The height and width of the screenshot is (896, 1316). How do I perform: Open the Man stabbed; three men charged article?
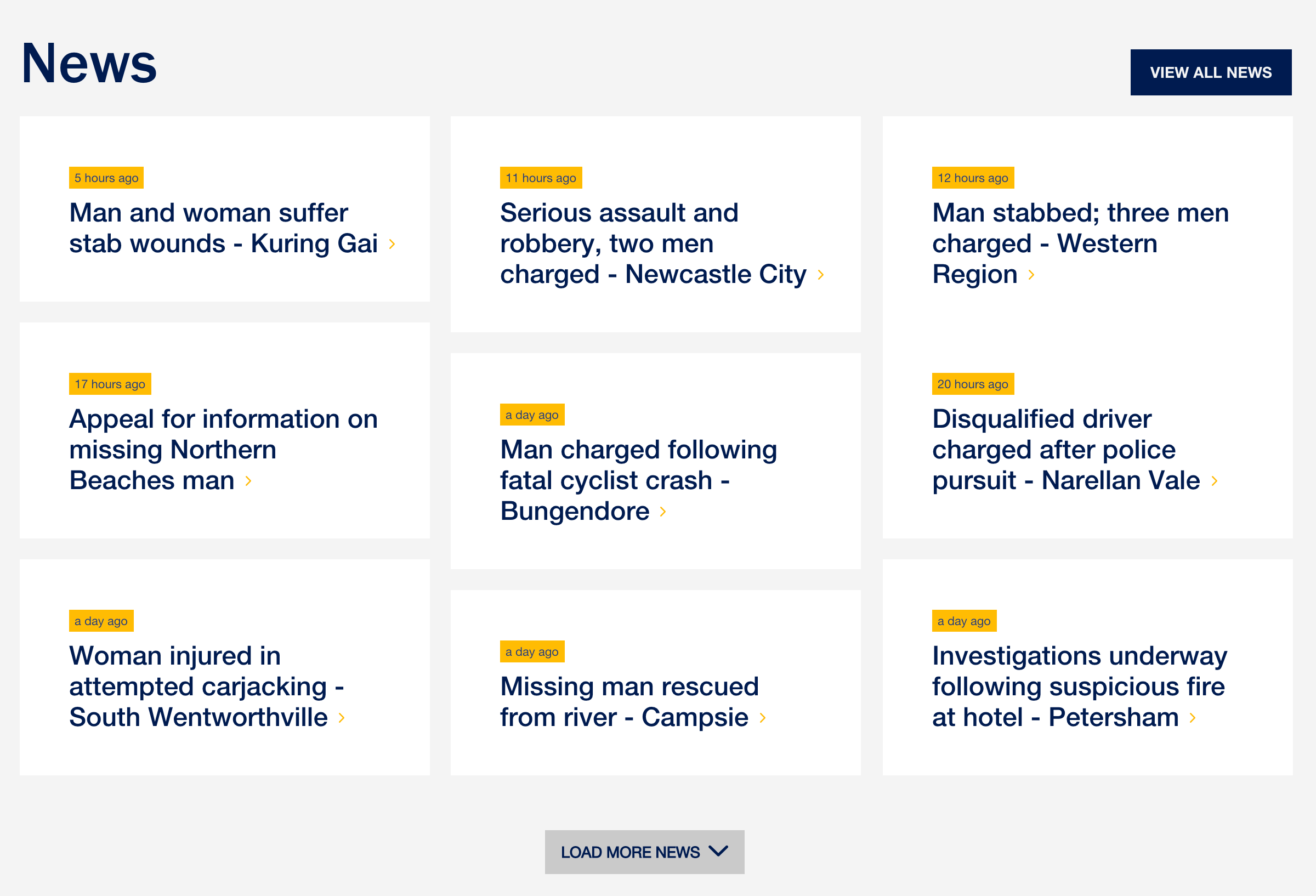point(1080,244)
